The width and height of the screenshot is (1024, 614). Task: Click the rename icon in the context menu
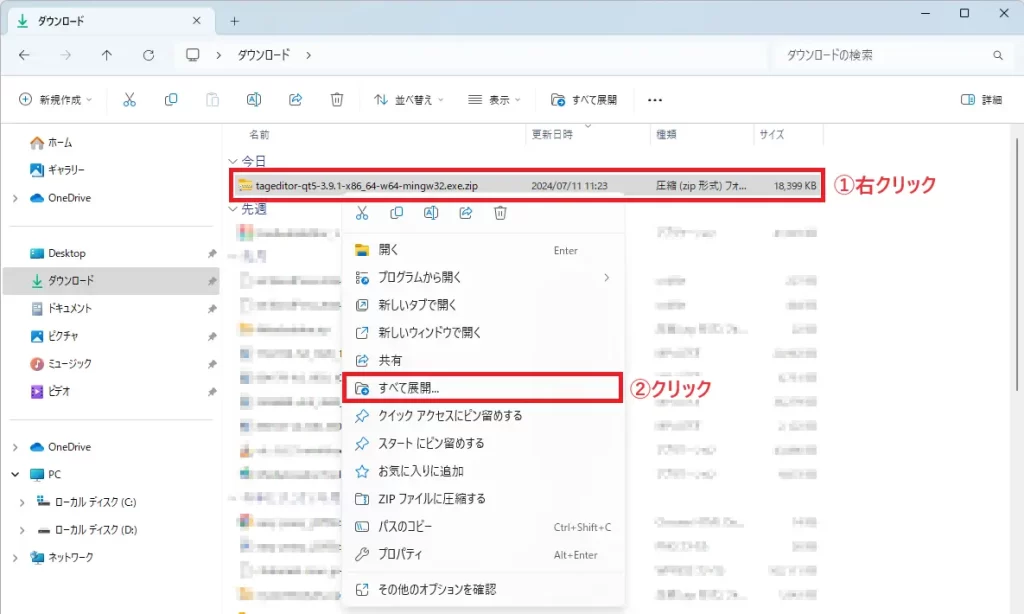431,213
